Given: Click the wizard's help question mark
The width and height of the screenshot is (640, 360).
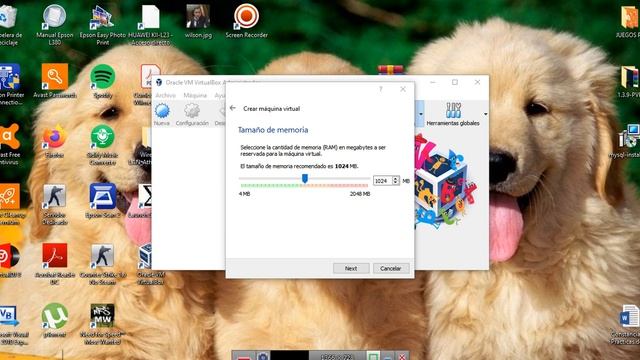Looking at the screenshot, I should 381,89.
